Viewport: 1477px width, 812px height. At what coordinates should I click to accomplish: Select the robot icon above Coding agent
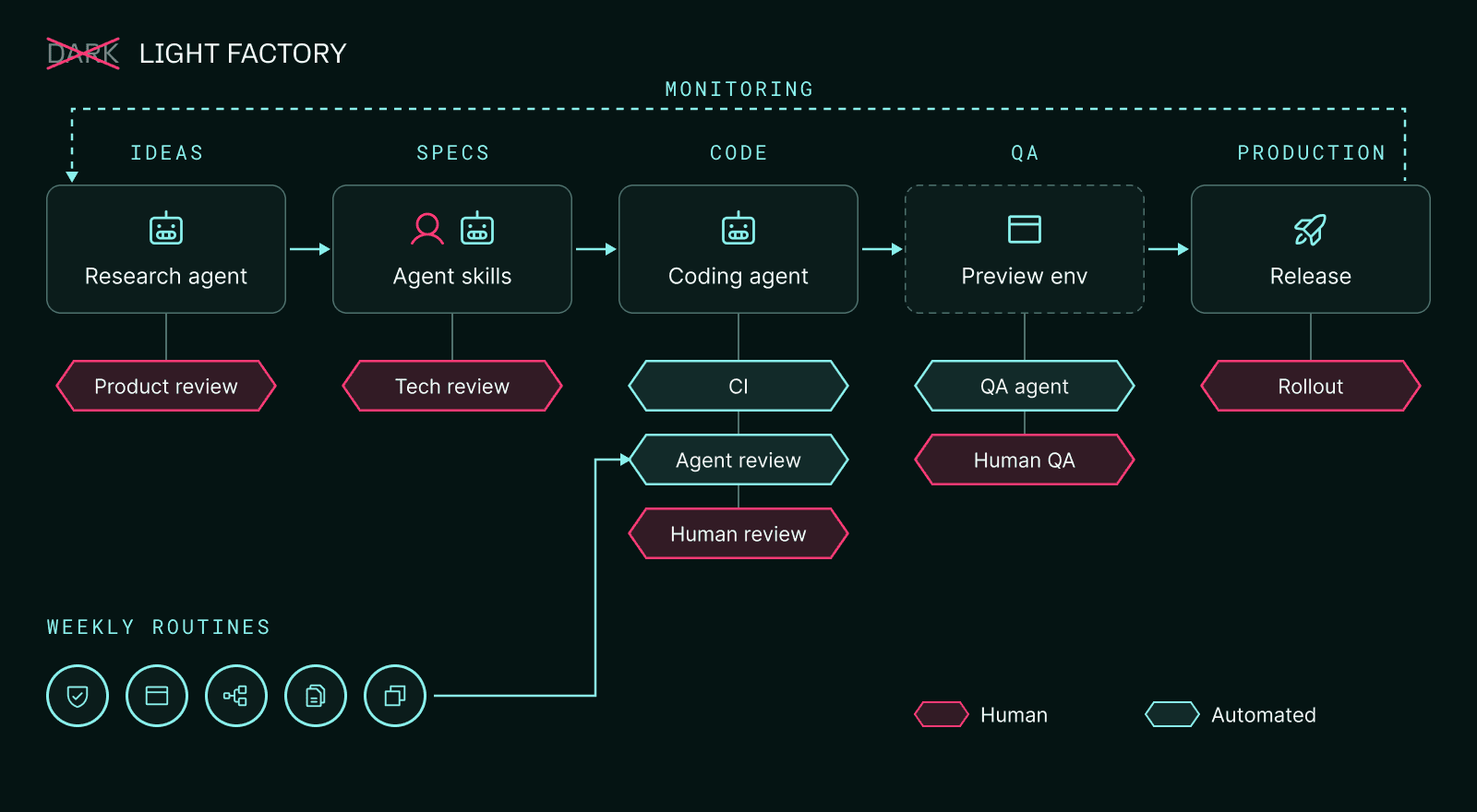tap(738, 228)
